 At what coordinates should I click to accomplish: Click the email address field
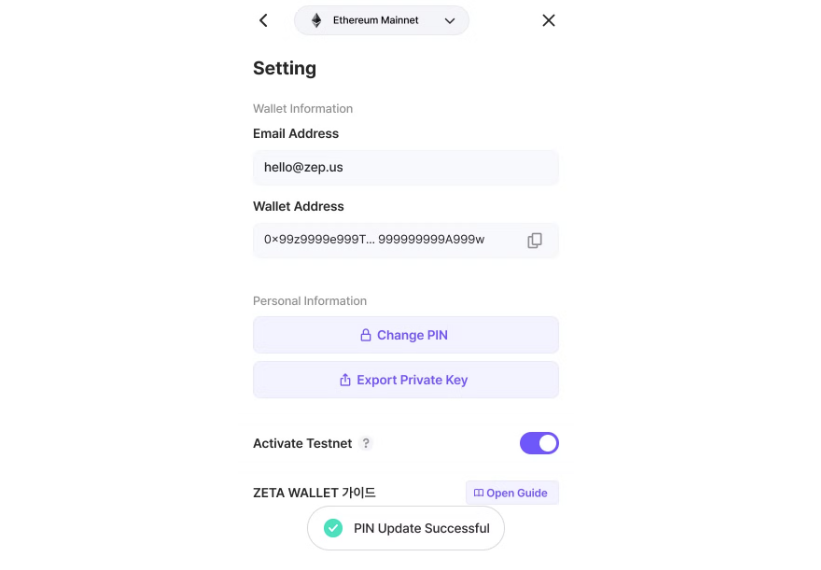coord(405,168)
